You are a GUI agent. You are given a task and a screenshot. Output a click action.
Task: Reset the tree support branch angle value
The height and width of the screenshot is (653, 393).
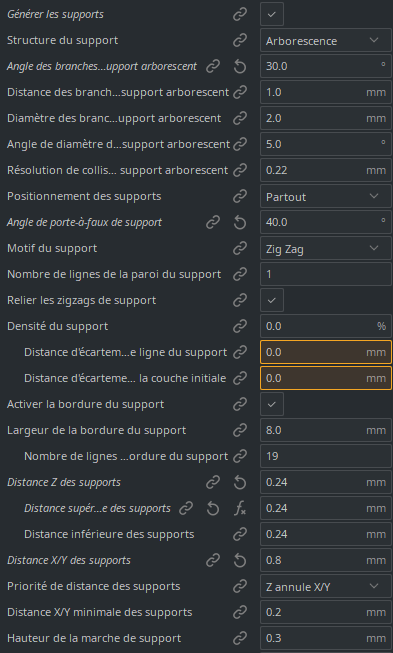pos(240,66)
